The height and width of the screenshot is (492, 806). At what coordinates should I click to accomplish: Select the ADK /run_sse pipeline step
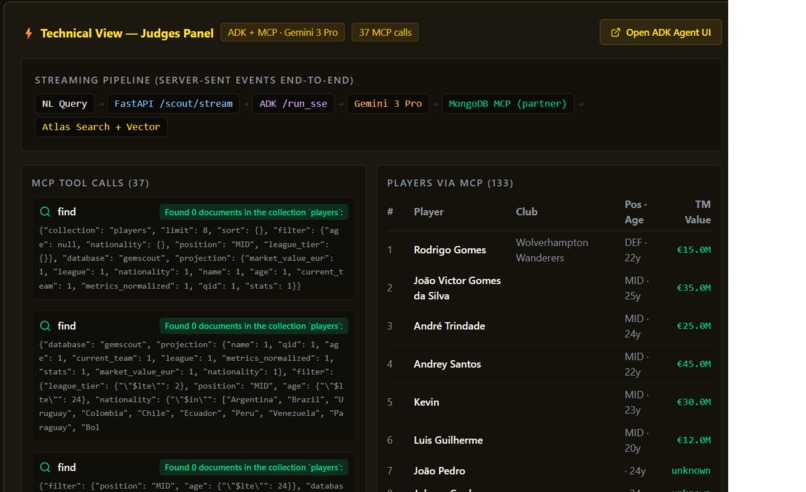point(293,104)
